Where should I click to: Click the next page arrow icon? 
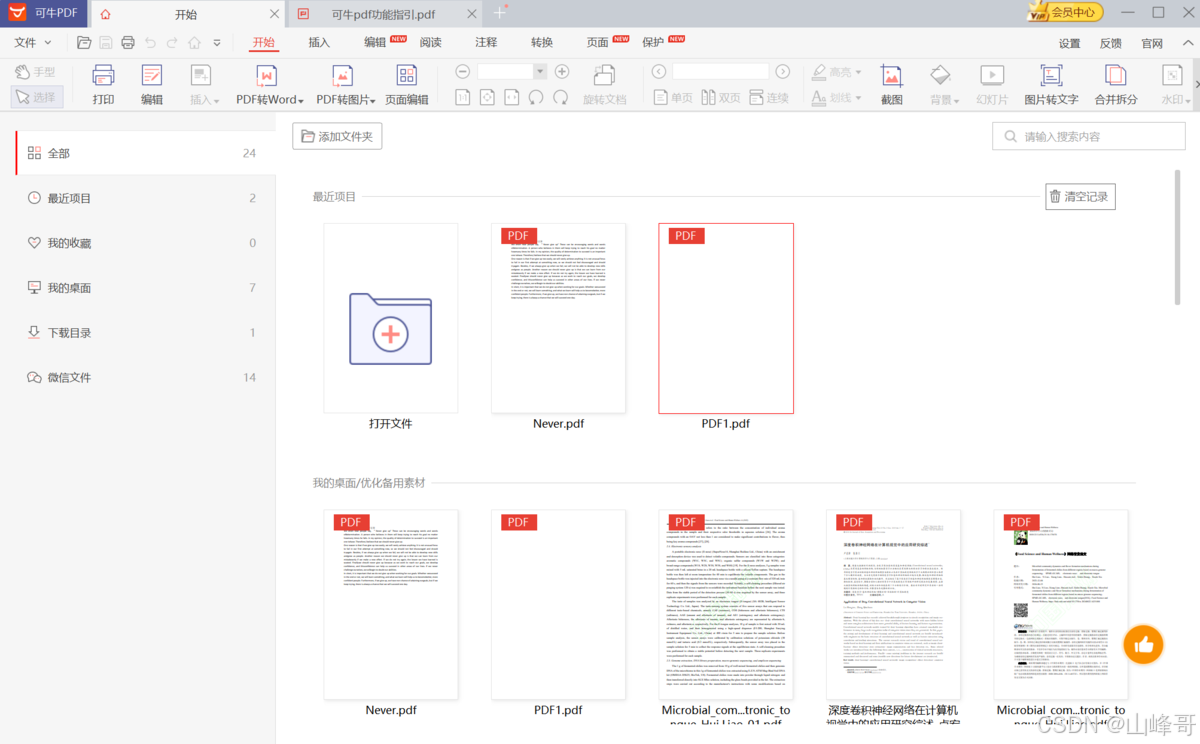783,72
